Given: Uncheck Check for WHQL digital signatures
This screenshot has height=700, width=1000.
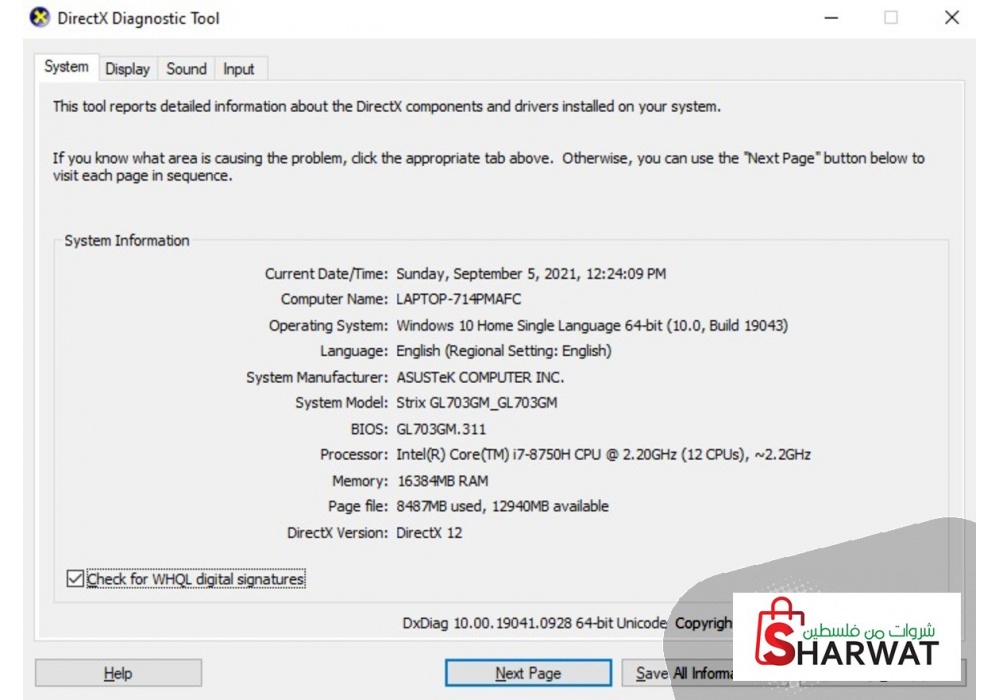Looking at the screenshot, I should (x=75, y=579).
